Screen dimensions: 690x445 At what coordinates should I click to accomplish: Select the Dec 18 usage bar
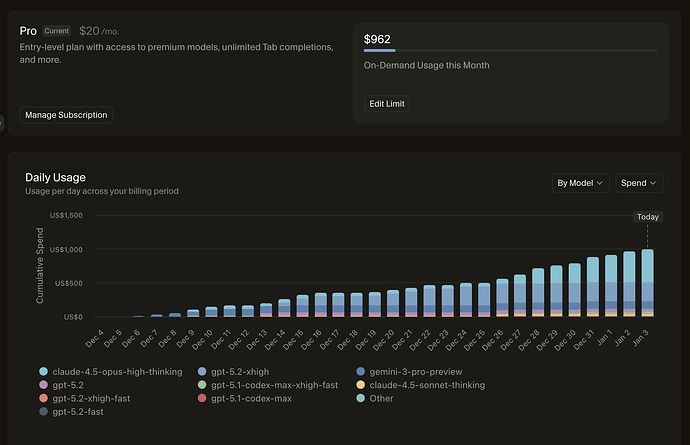click(x=356, y=305)
